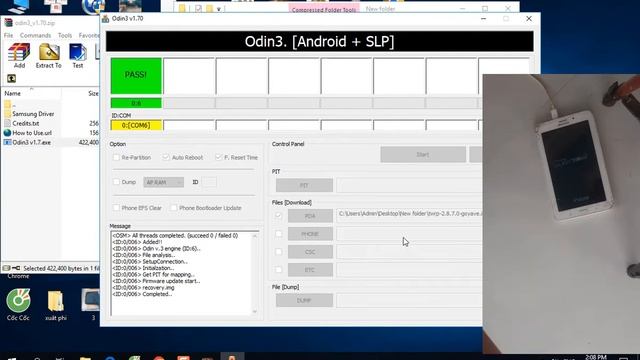Screen dimensions: 640x360
Task: Click the Message log scroll-down arrow
Action: (255, 311)
